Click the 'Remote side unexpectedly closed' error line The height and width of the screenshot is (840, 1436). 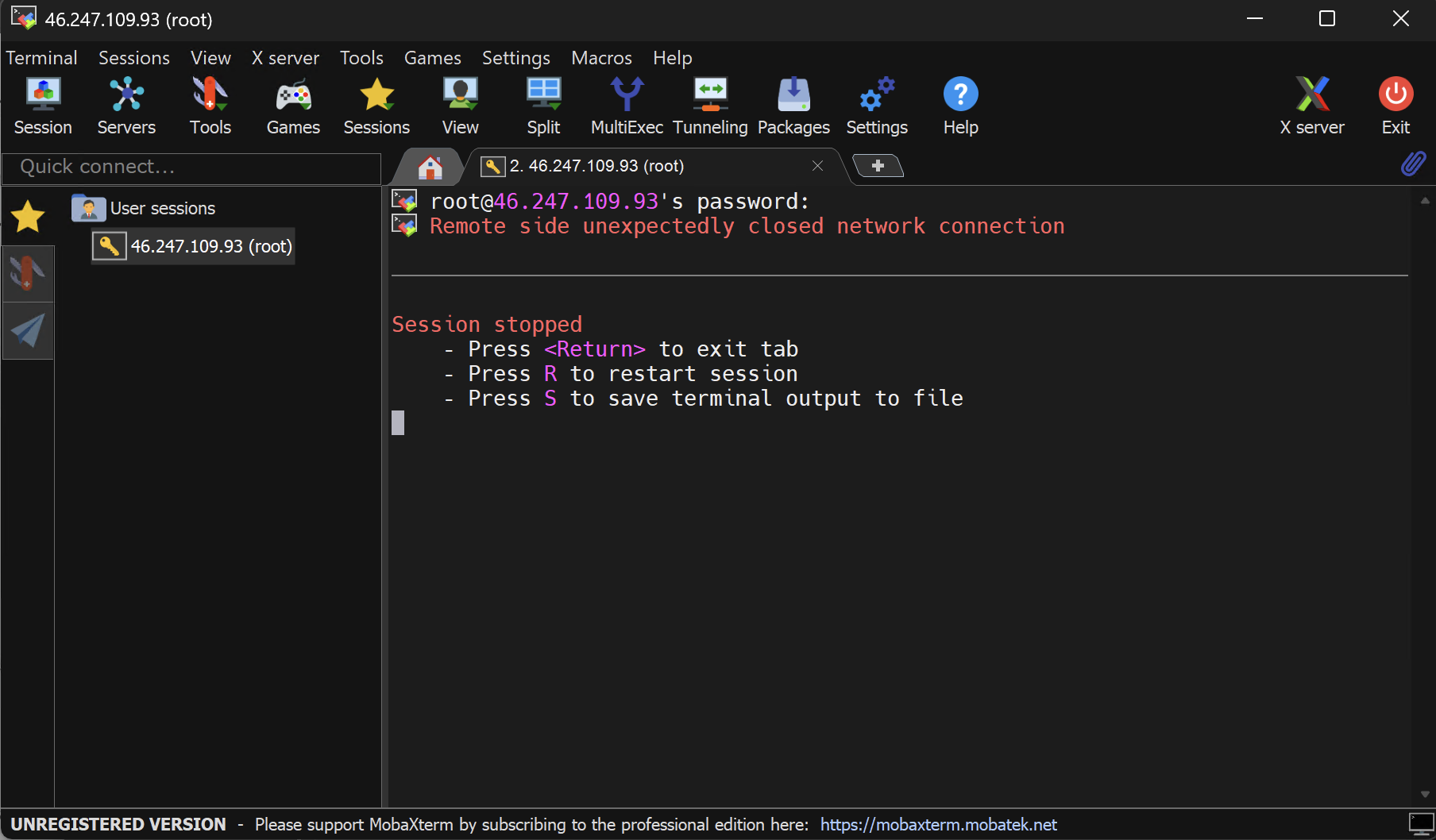tap(747, 226)
